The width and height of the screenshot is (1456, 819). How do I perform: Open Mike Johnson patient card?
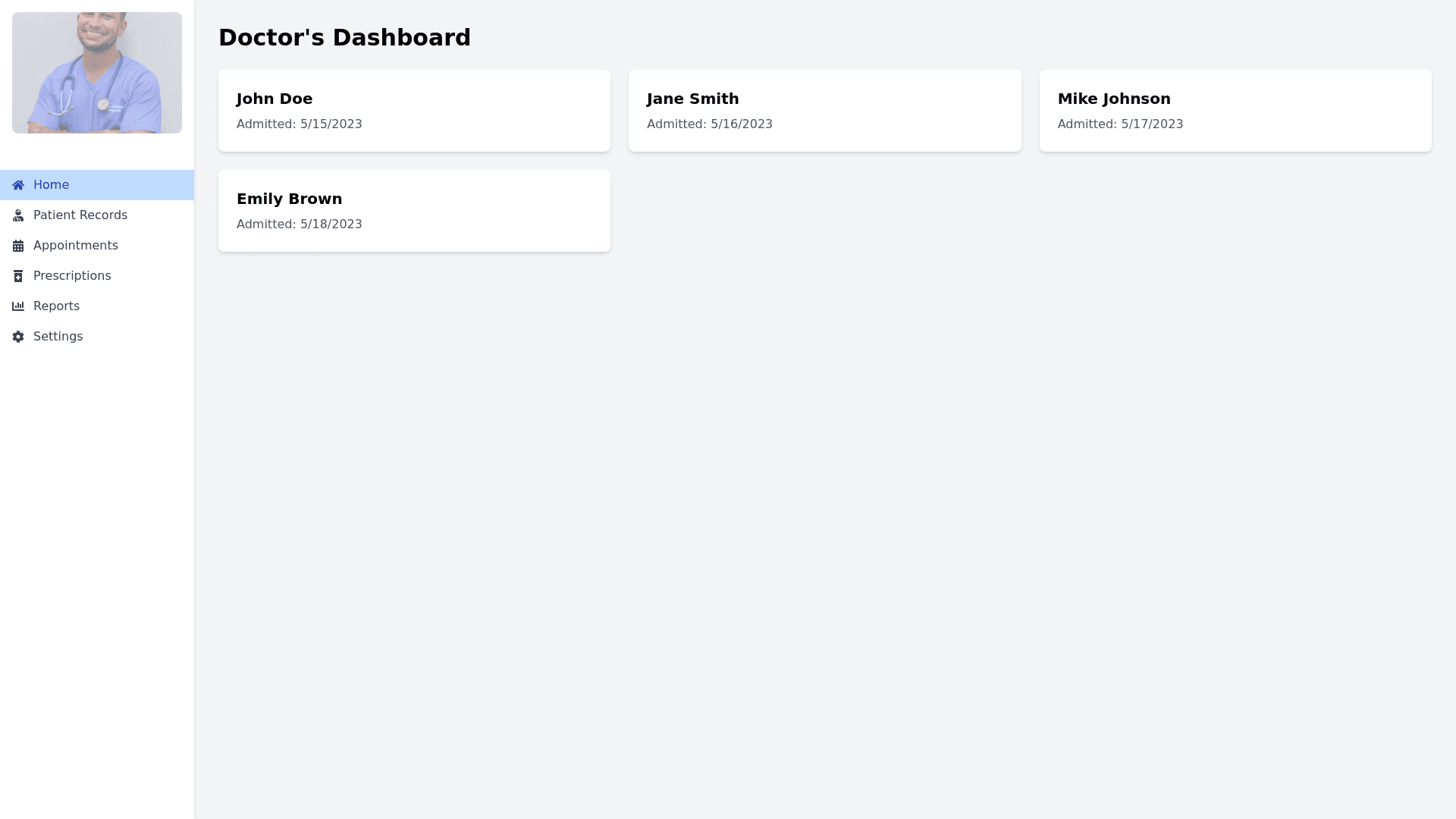coord(1235,111)
